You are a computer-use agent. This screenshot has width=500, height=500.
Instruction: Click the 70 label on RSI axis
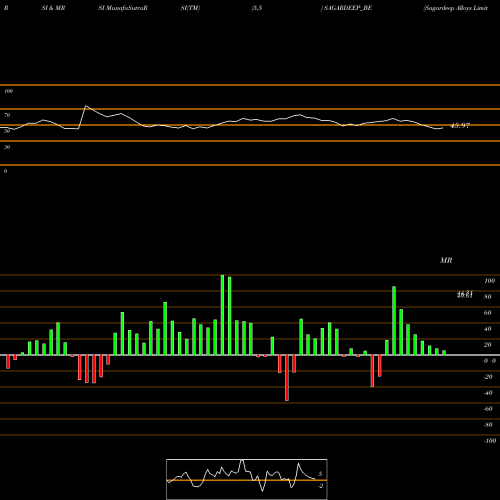tap(7, 115)
